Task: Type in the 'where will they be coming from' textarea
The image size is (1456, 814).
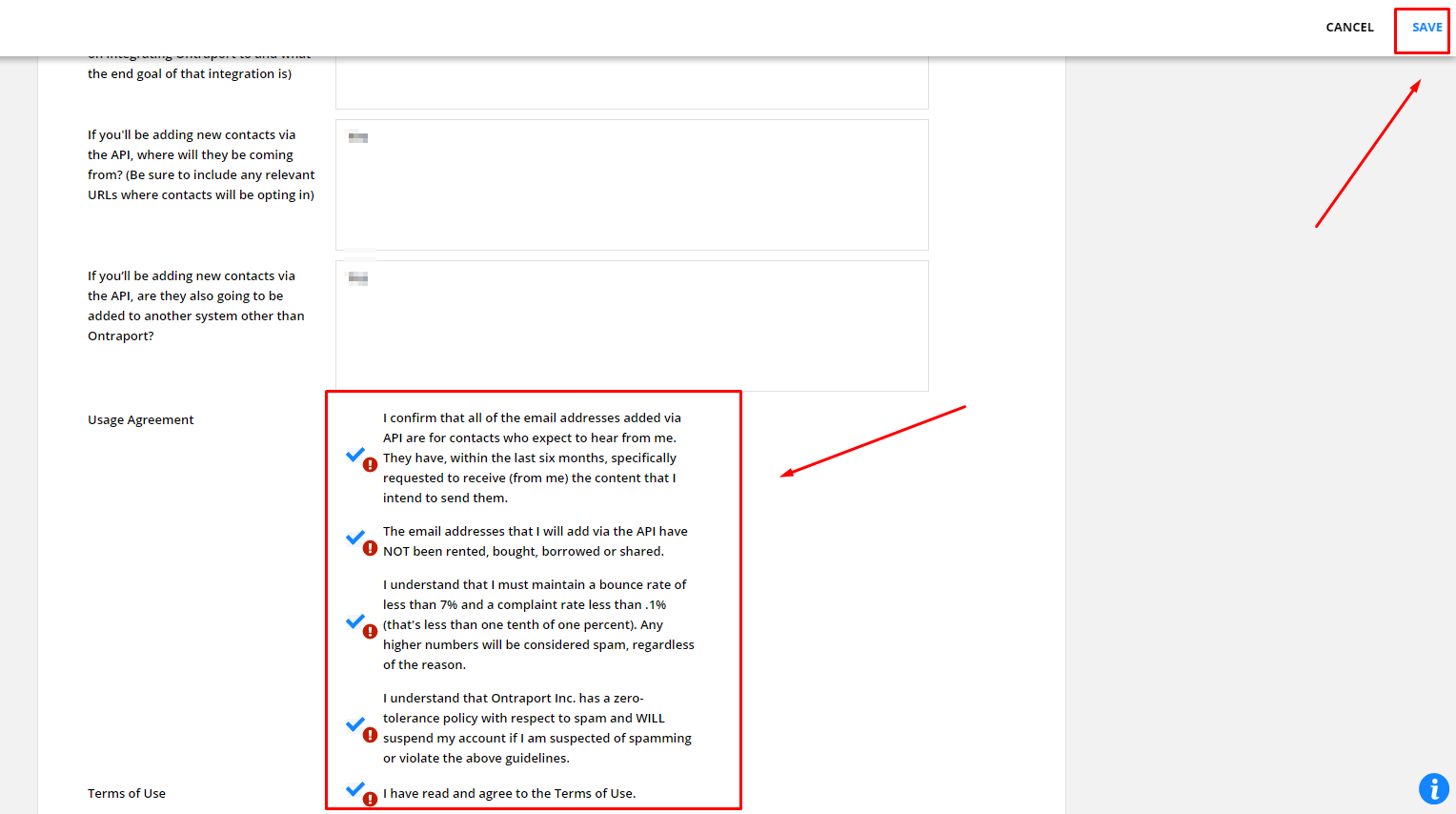Action: click(x=632, y=185)
